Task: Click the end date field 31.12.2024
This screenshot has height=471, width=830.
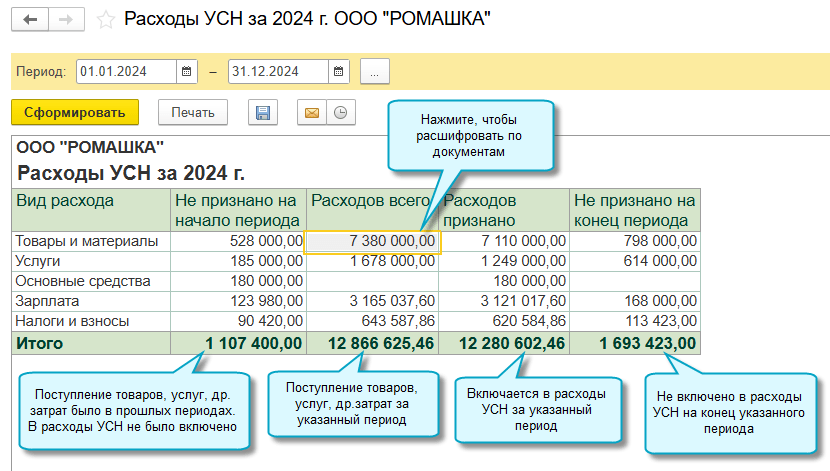Action: pyautogui.click(x=277, y=72)
